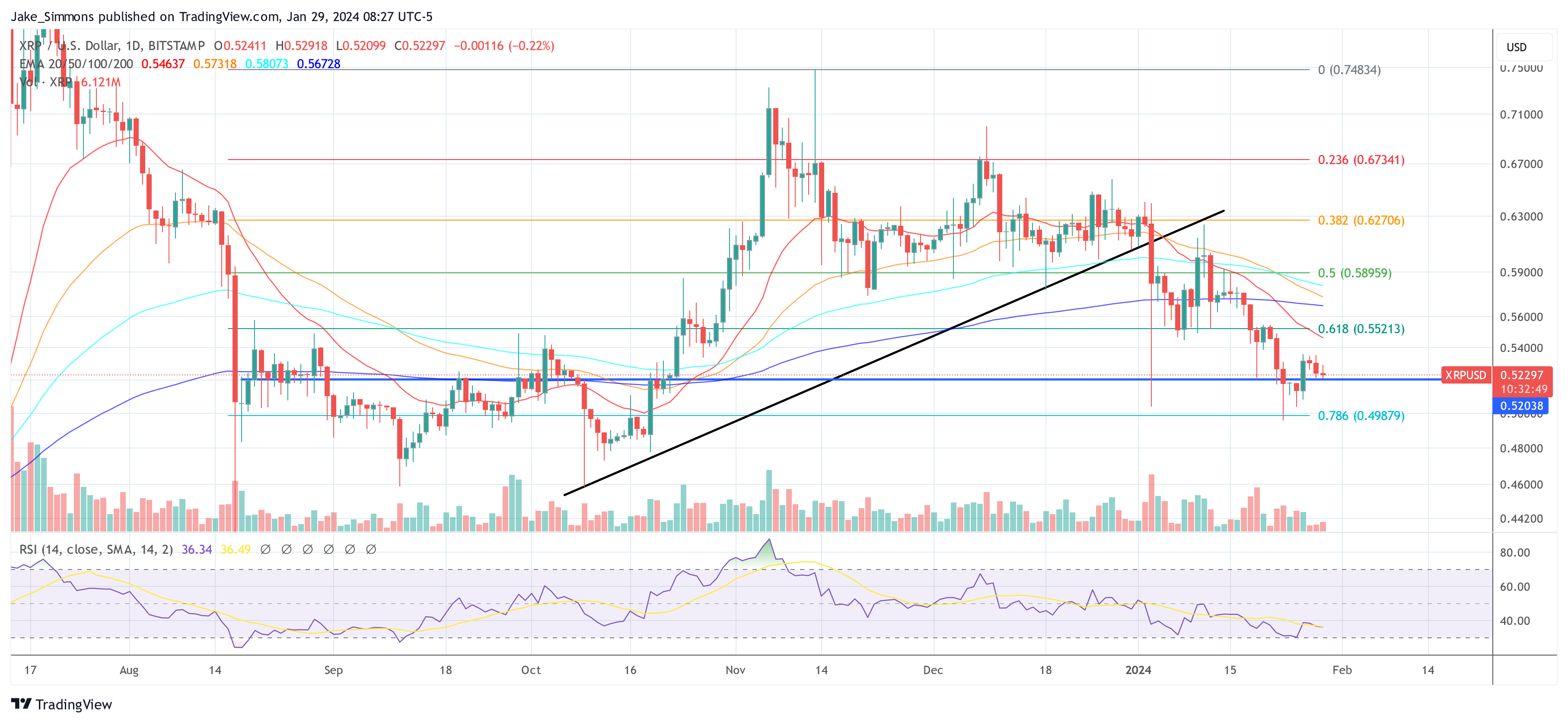Click the 17 date label on time axis

(30, 670)
